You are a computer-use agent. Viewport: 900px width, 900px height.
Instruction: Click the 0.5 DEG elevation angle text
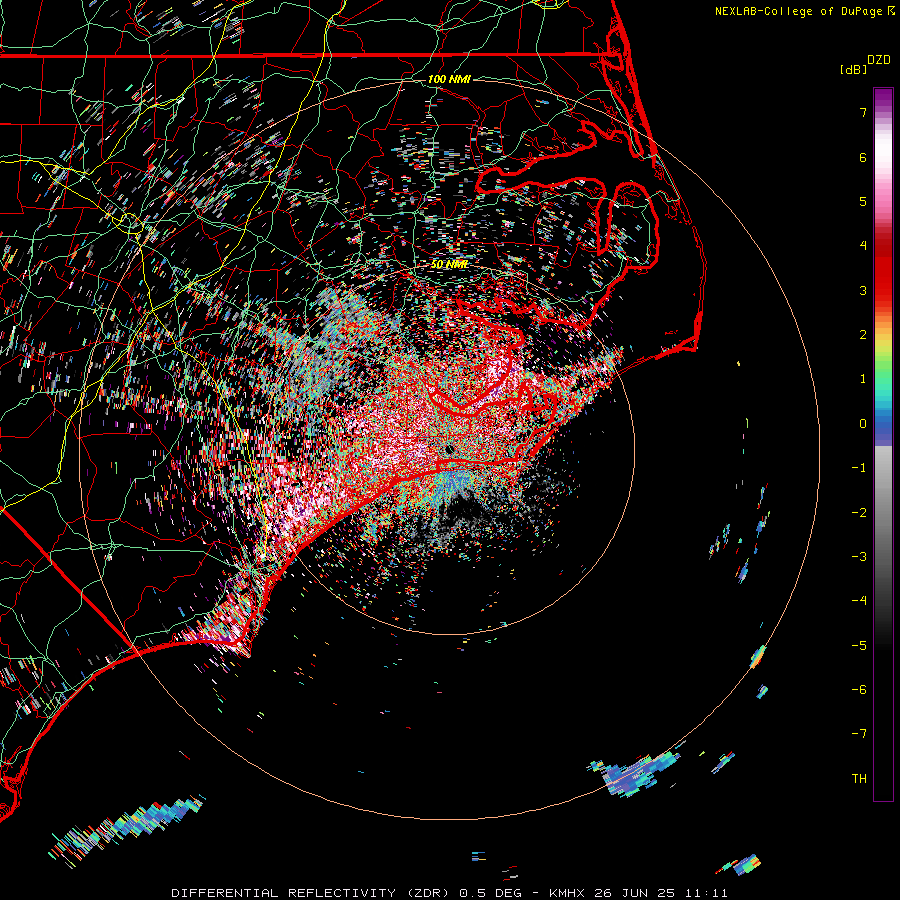(x=491, y=893)
